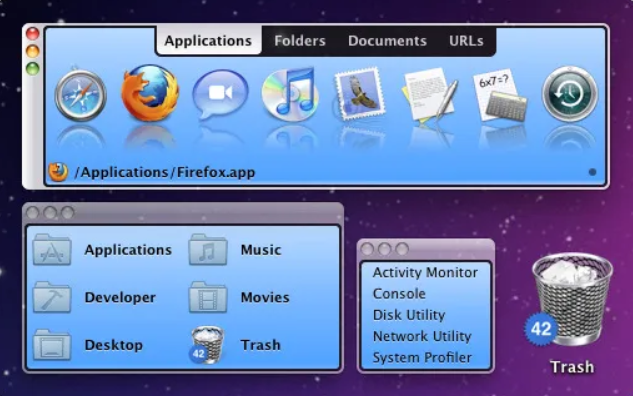Launch Time Machine clock icon

pyautogui.click(x=570, y=94)
